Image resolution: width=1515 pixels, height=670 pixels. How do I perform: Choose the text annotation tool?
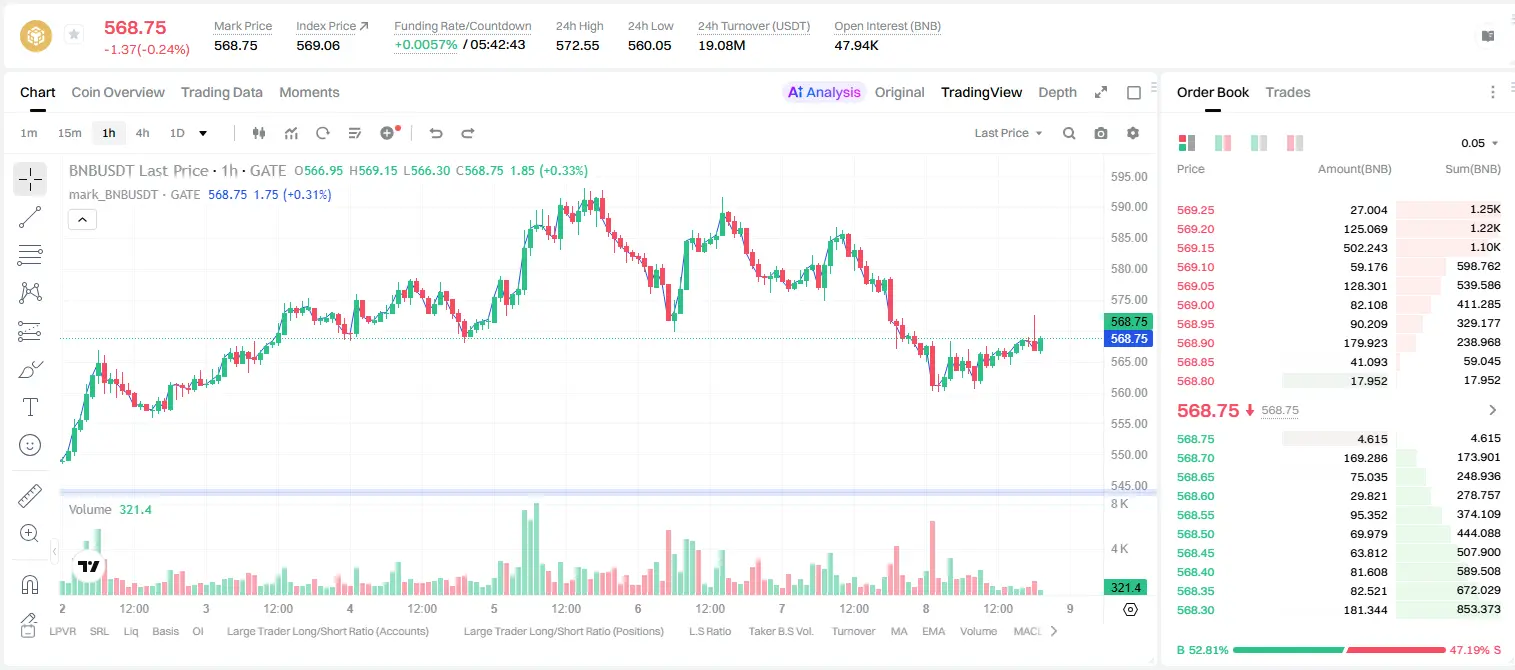30,407
